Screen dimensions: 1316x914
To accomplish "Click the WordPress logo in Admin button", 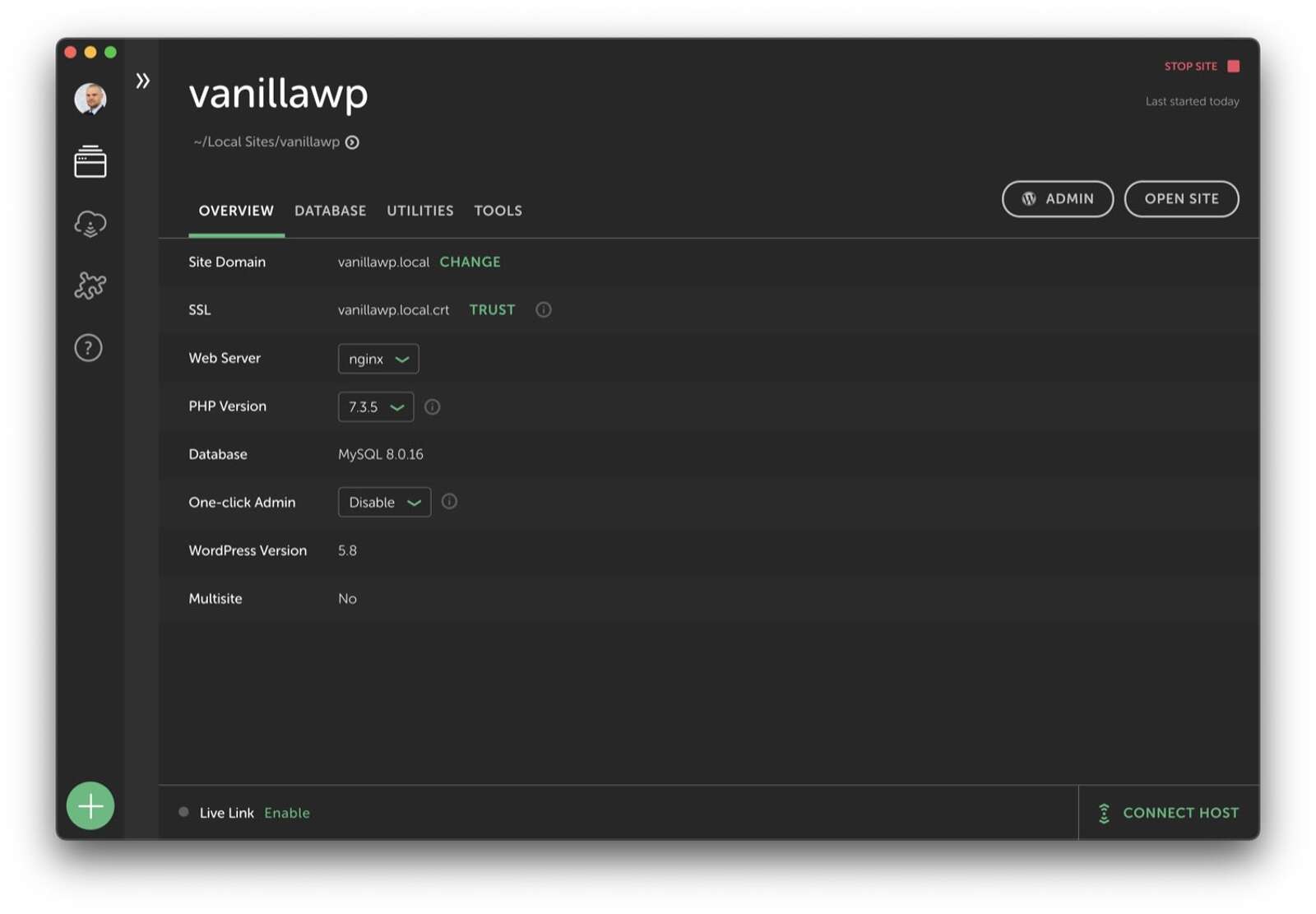I will [x=1029, y=199].
